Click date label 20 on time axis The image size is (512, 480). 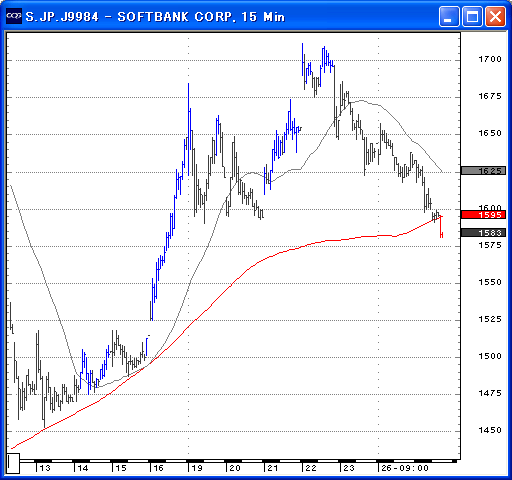235,468
